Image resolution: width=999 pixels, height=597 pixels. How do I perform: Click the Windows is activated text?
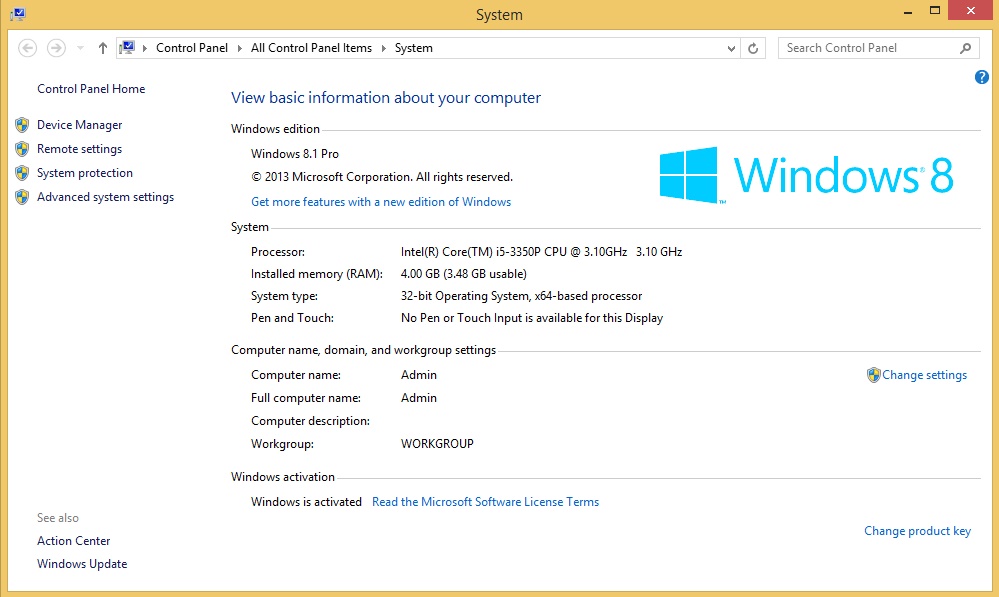[306, 502]
